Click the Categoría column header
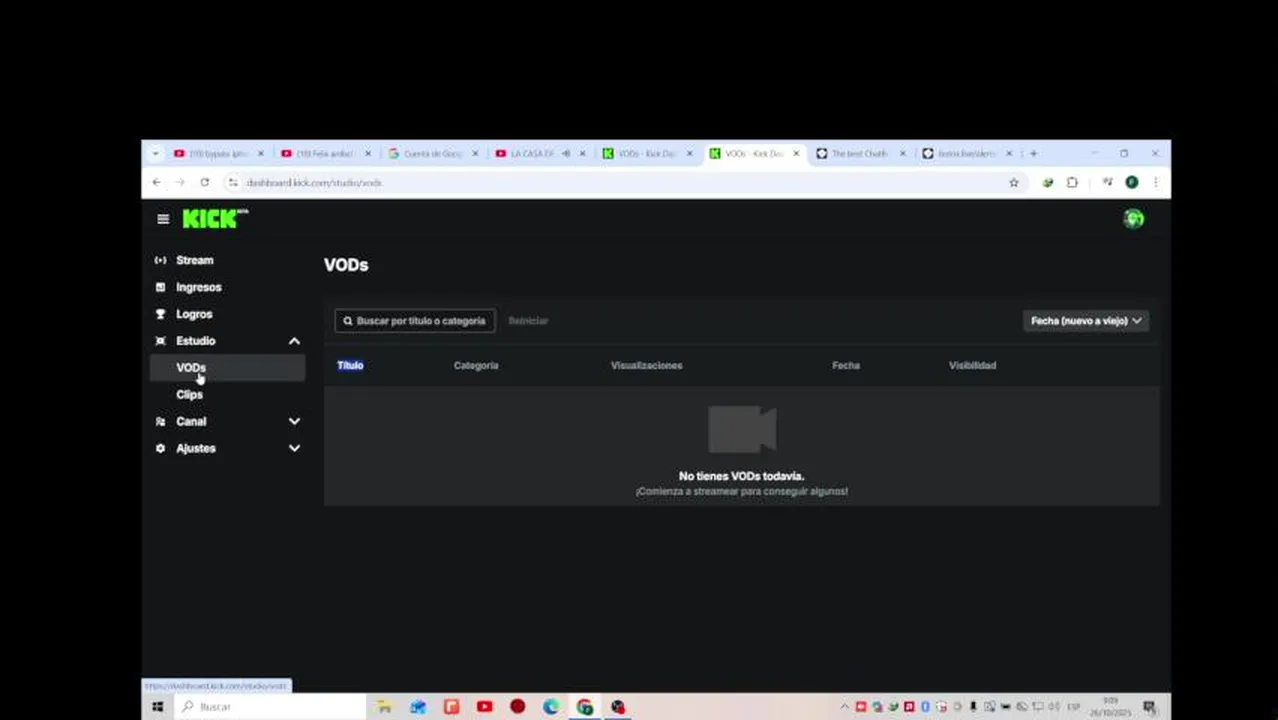The image size is (1278, 720). coord(476,366)
